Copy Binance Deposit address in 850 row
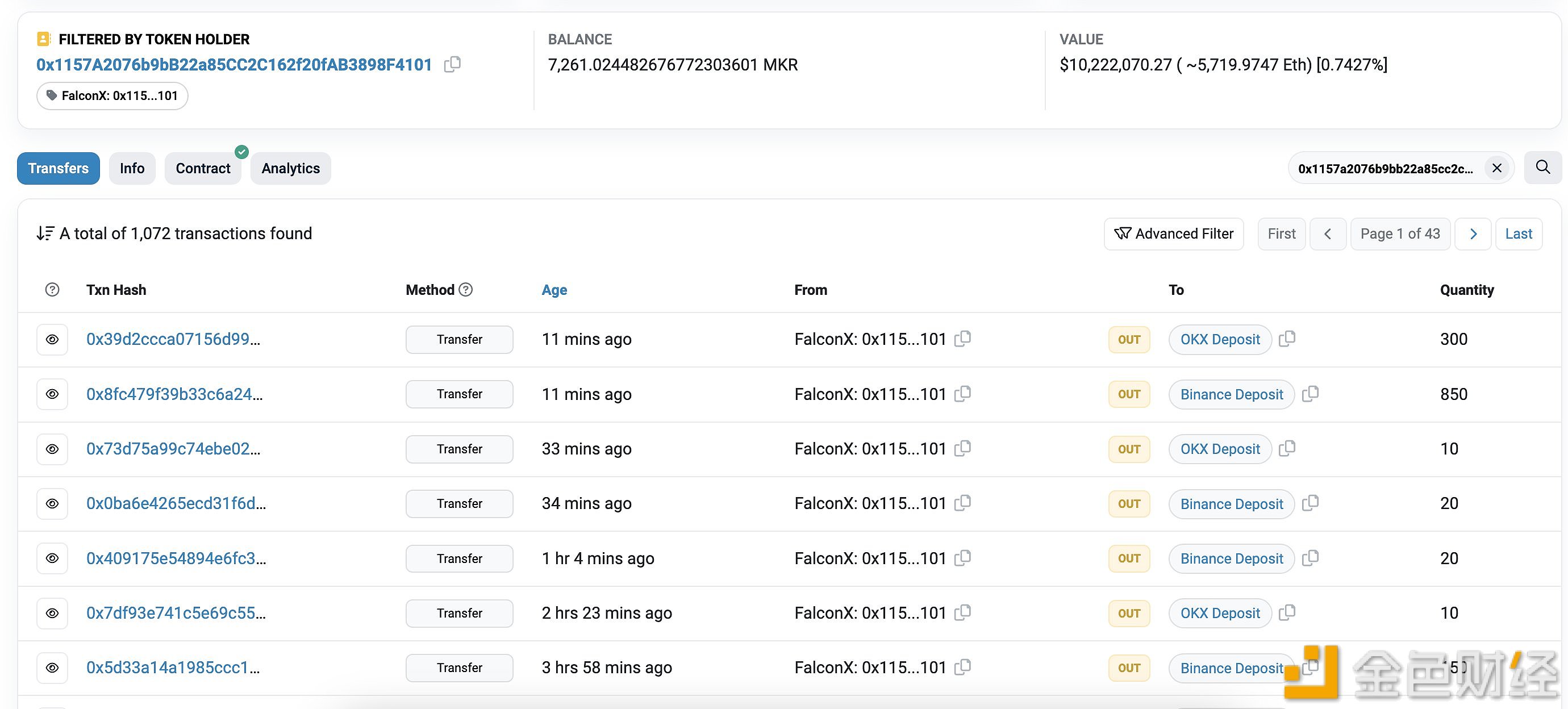 1310,393
